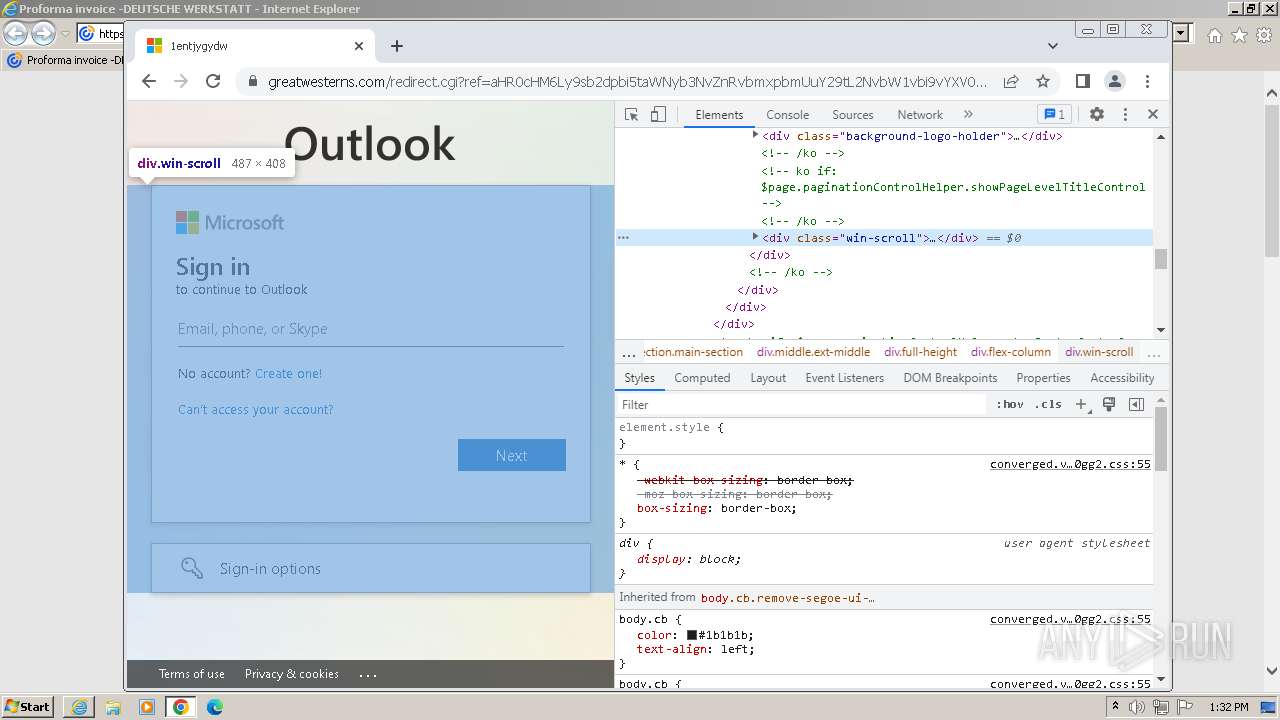Open Chrome side panel icon
This screenshot has height=720, width=1280.
1083,81
